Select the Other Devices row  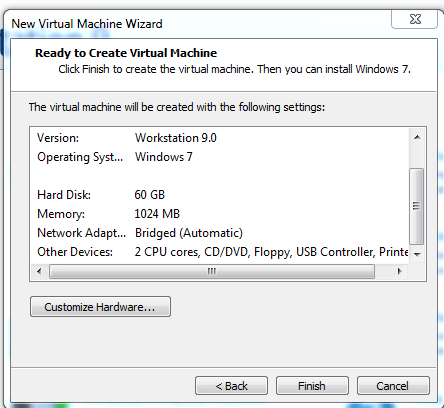(220, 252)
